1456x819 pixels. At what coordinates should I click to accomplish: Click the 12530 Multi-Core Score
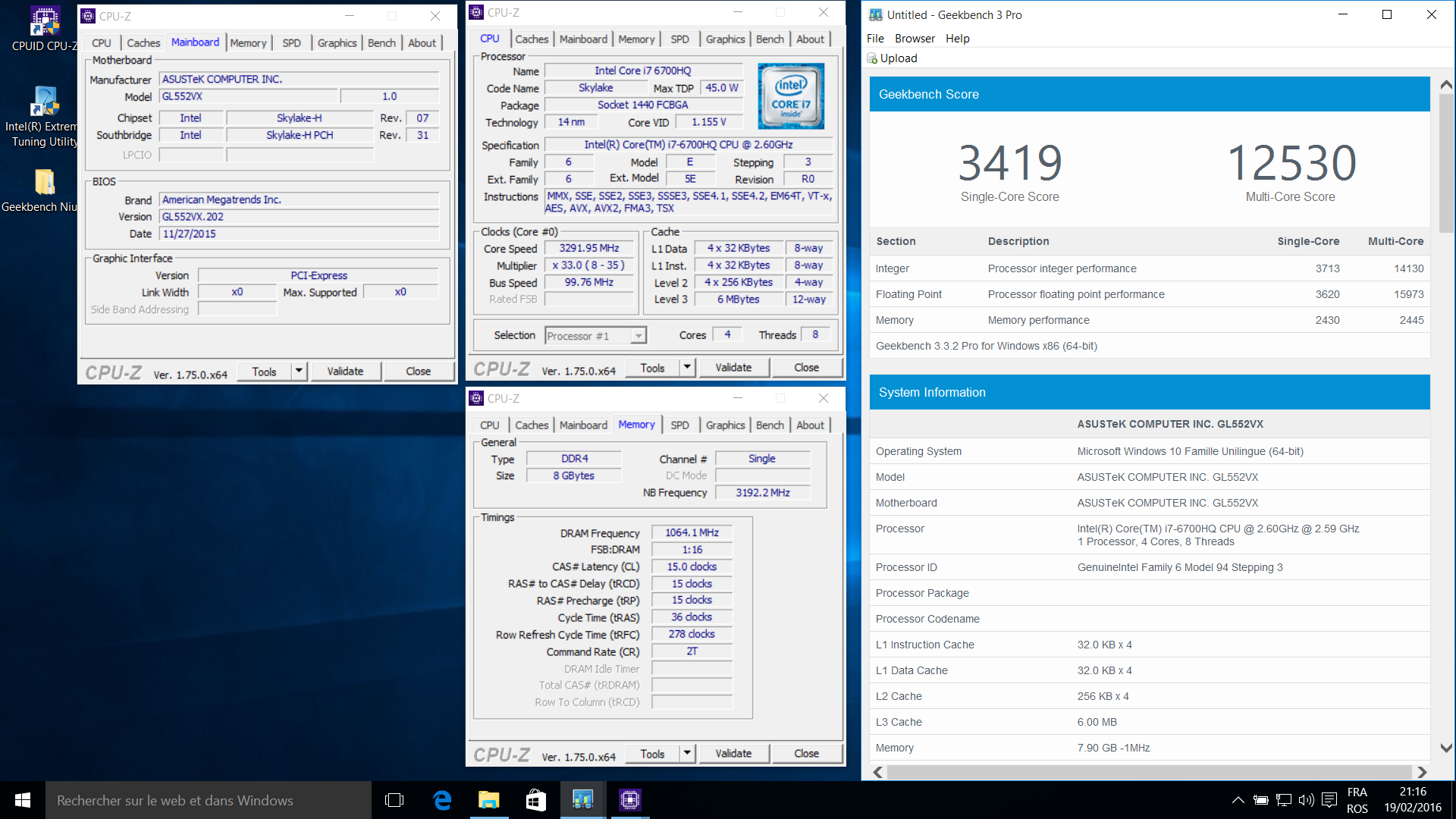1291,162
